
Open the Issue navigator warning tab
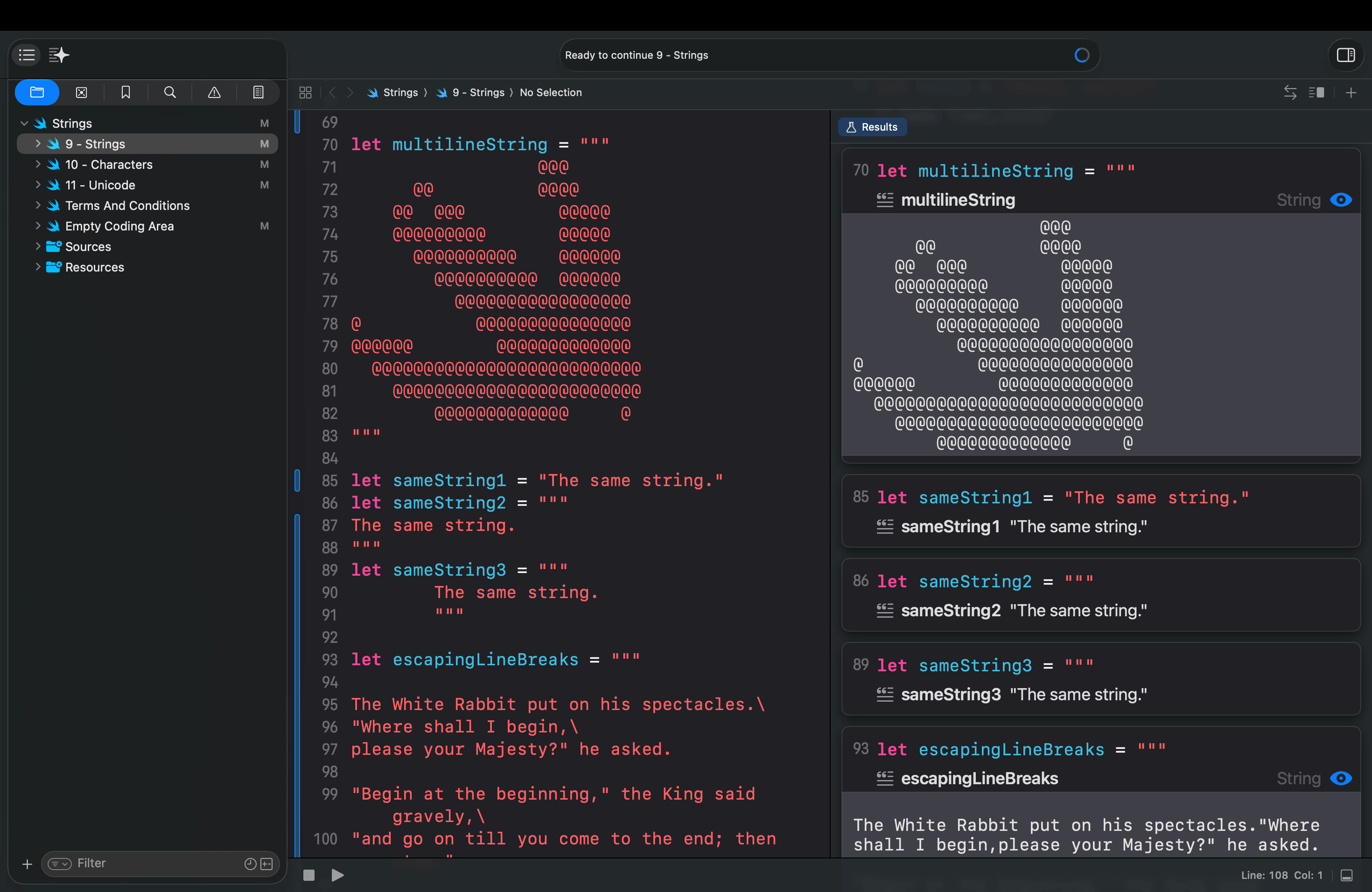click(x=214, y=92)
